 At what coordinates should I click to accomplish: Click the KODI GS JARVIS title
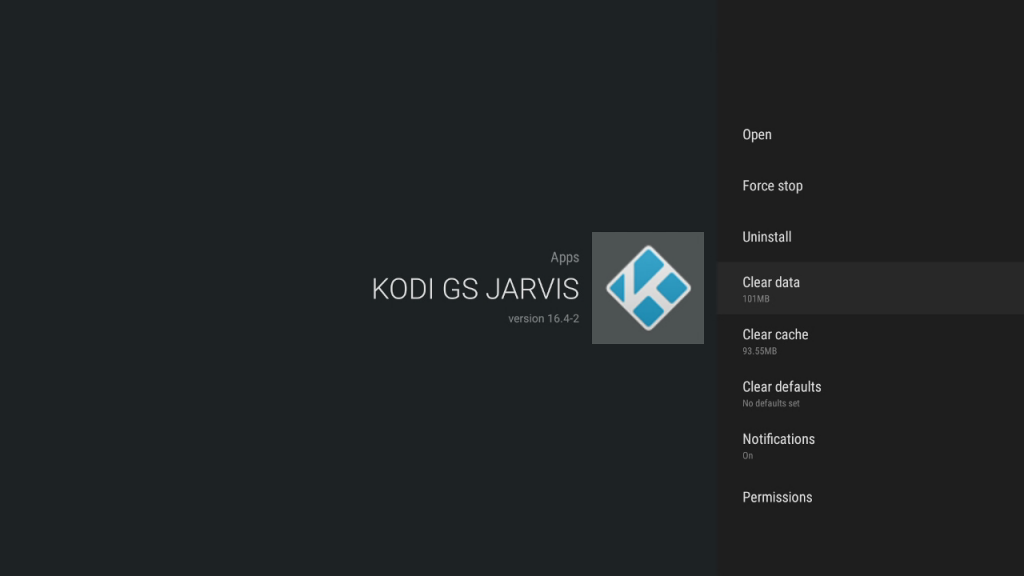click(x=475, y=289)
